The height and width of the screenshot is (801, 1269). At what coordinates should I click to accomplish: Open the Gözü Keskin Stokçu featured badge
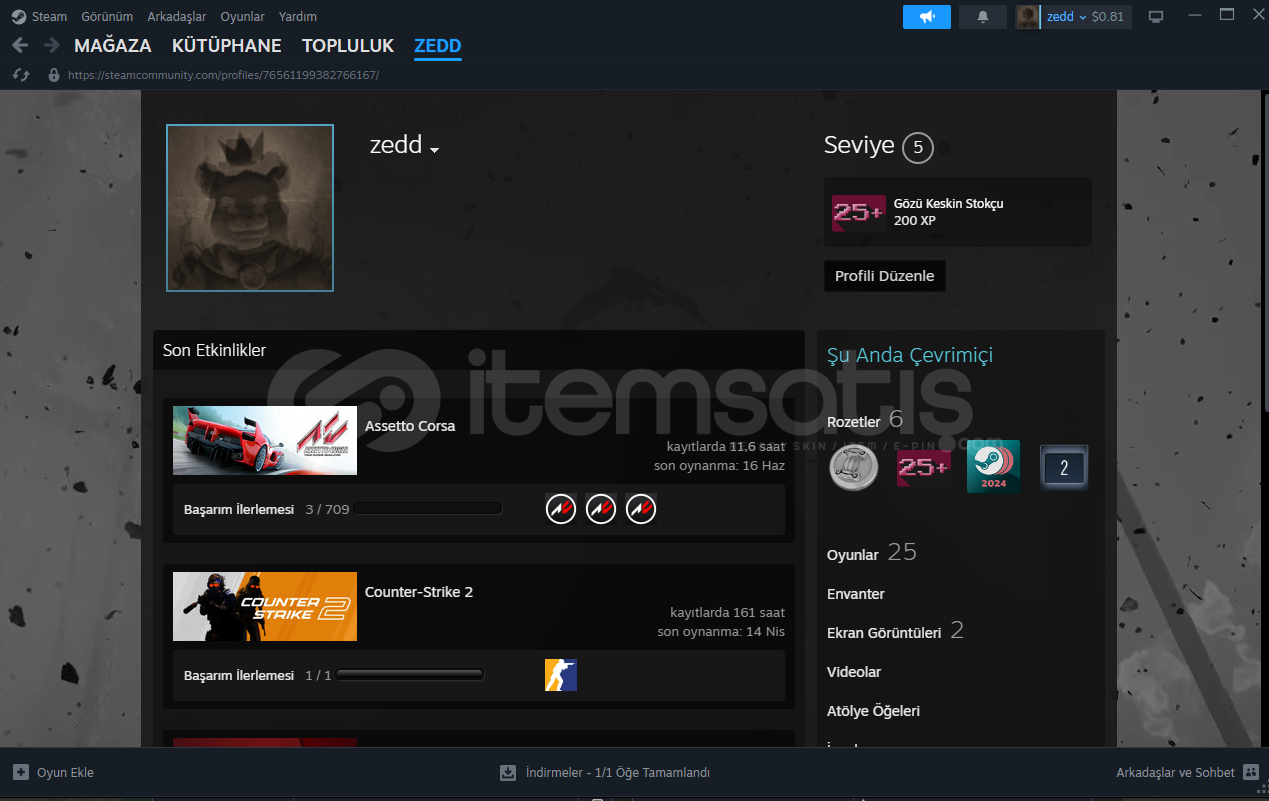[958, 212]
